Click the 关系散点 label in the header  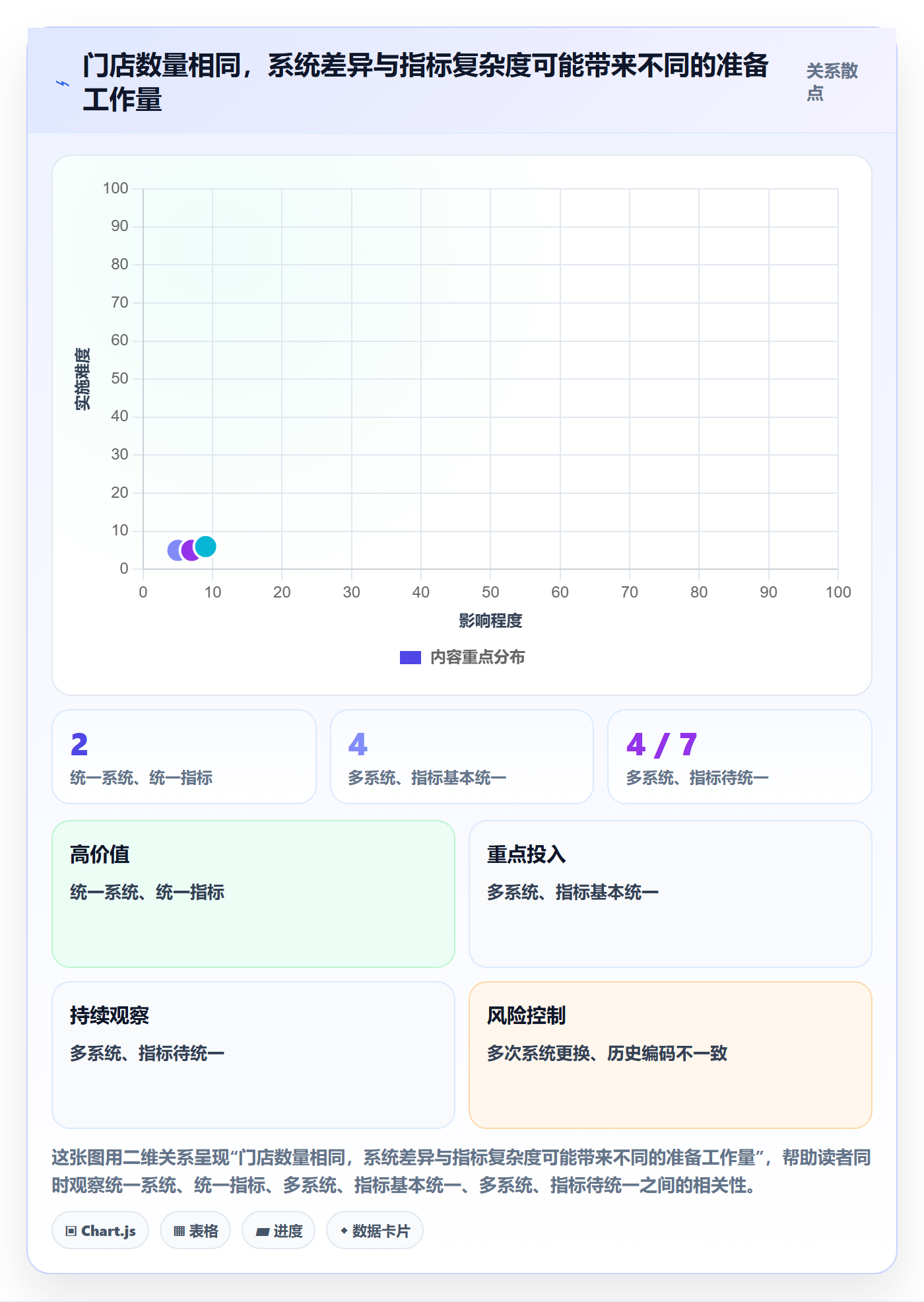point(832,82)
